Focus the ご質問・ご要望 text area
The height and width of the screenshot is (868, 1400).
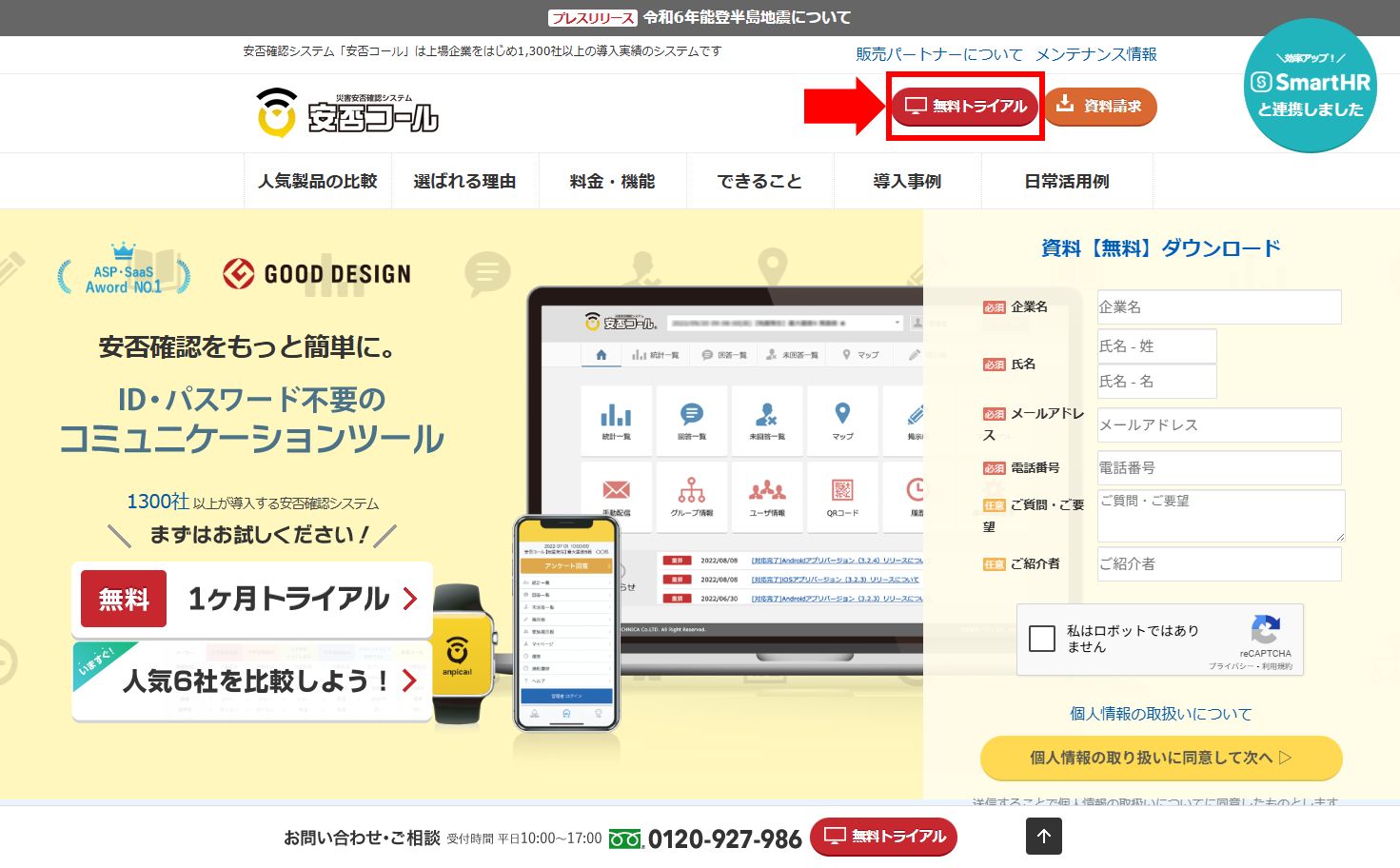[1221, 516]
